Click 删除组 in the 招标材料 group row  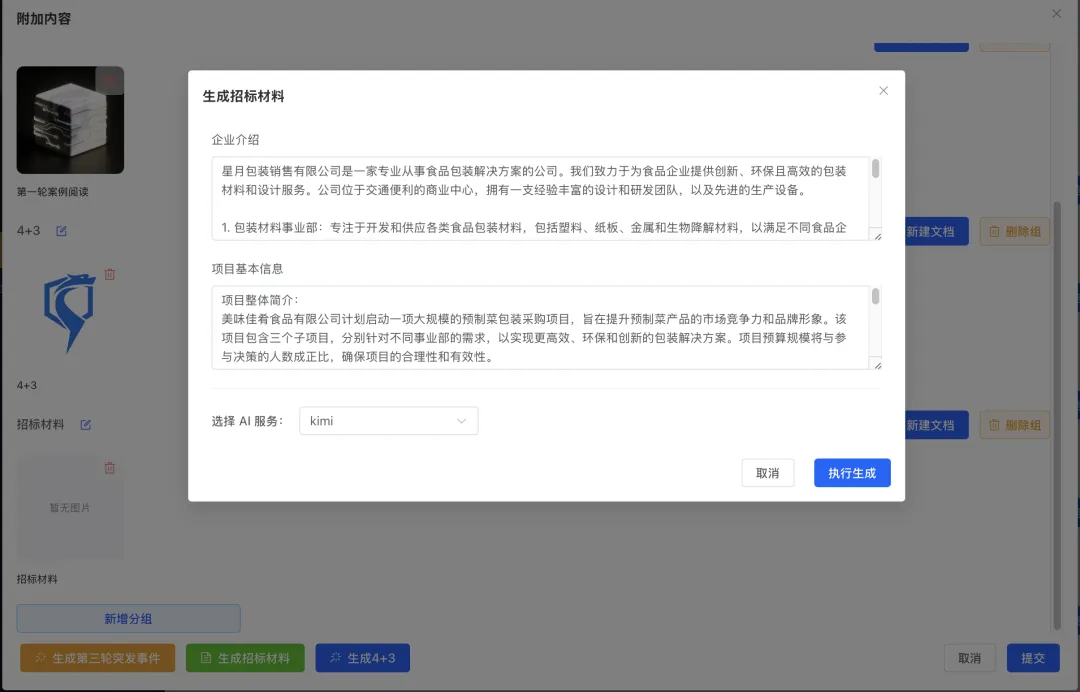tap(1015, 425)
